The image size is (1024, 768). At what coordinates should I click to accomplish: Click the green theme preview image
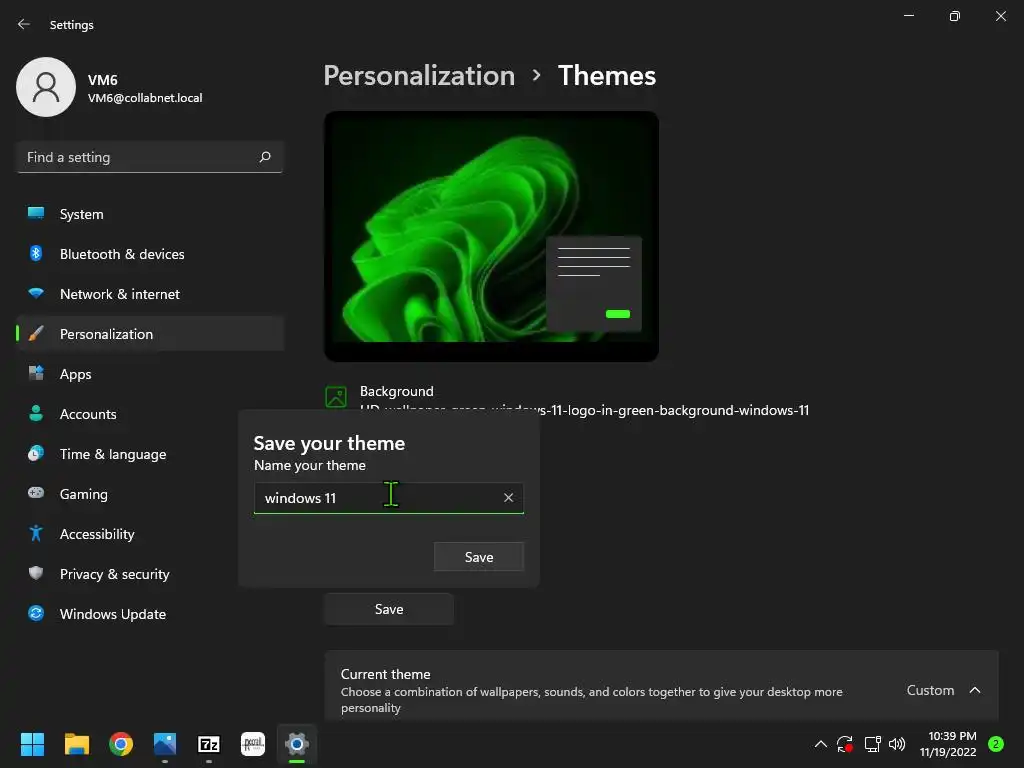pyautogui.click(x=491, y=236)
